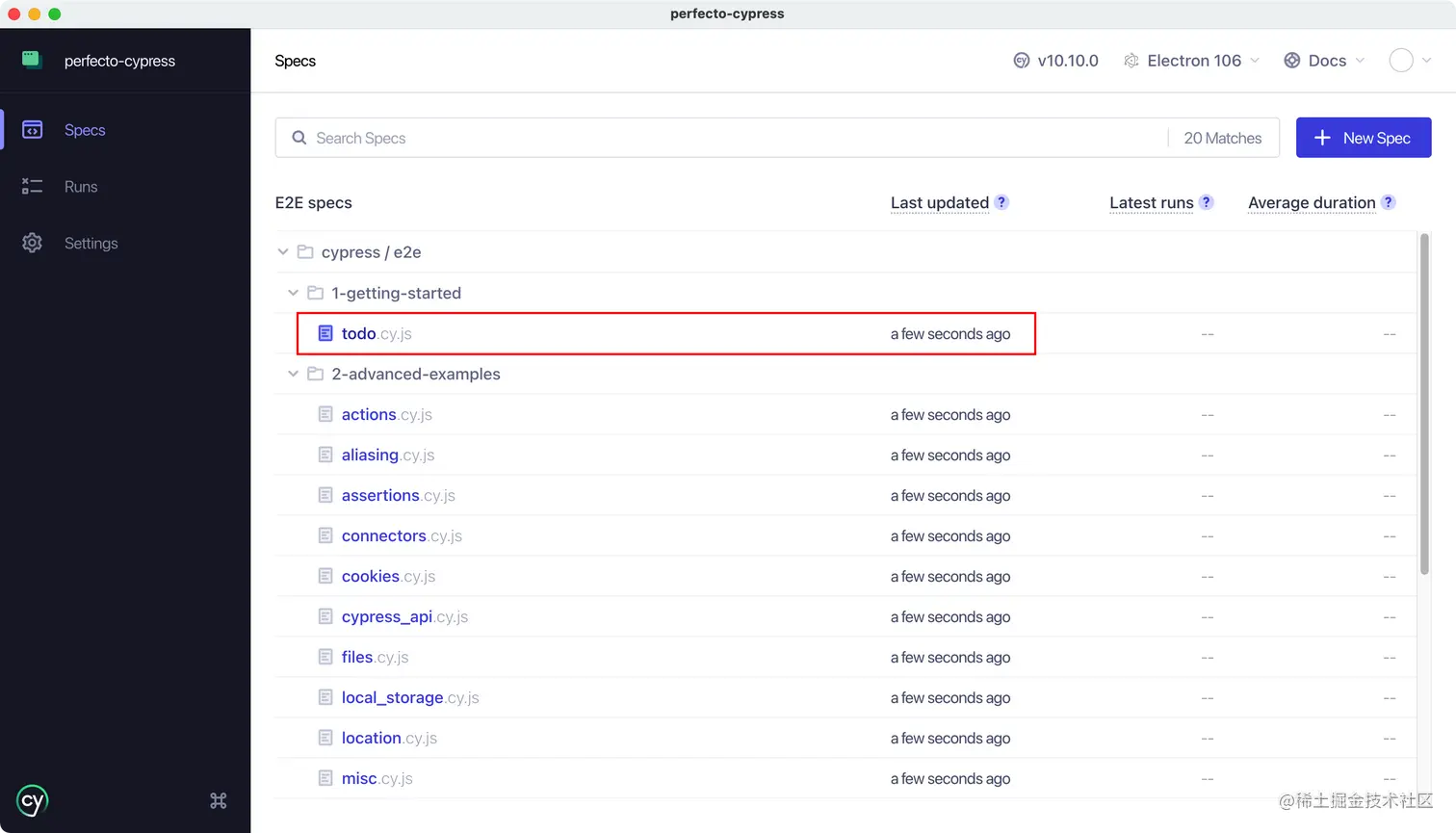Image resolution: width=1456 pixels, height=833 pixels.
Task: Open the Runs sidebar icon
Action: pos(32,187)
